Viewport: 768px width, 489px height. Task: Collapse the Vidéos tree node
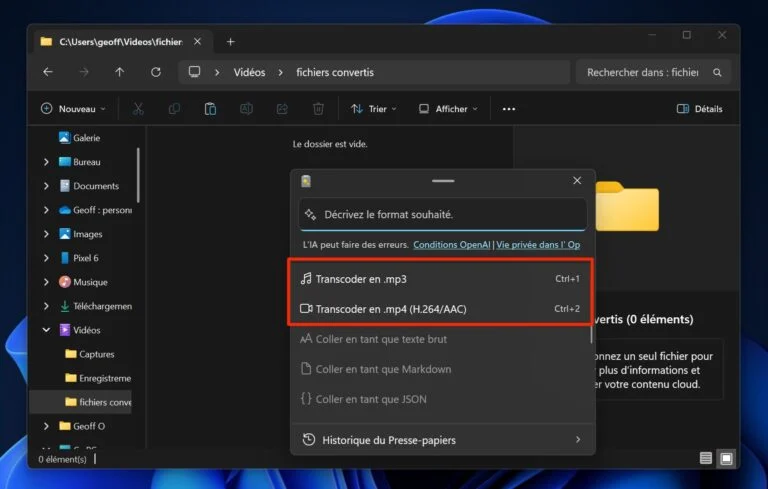click(46, 330)
